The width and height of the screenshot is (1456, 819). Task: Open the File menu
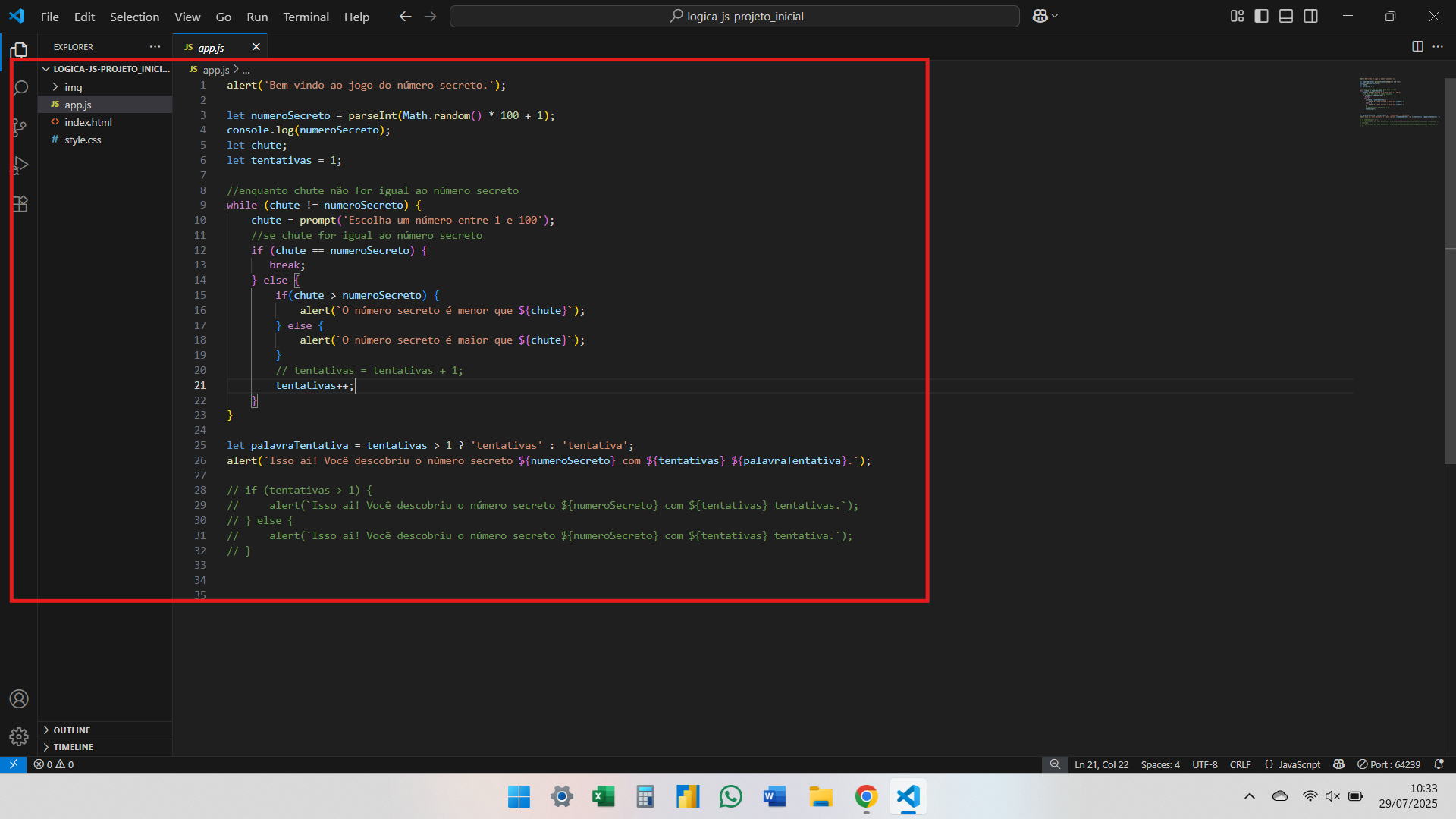(x=50, y=17)
